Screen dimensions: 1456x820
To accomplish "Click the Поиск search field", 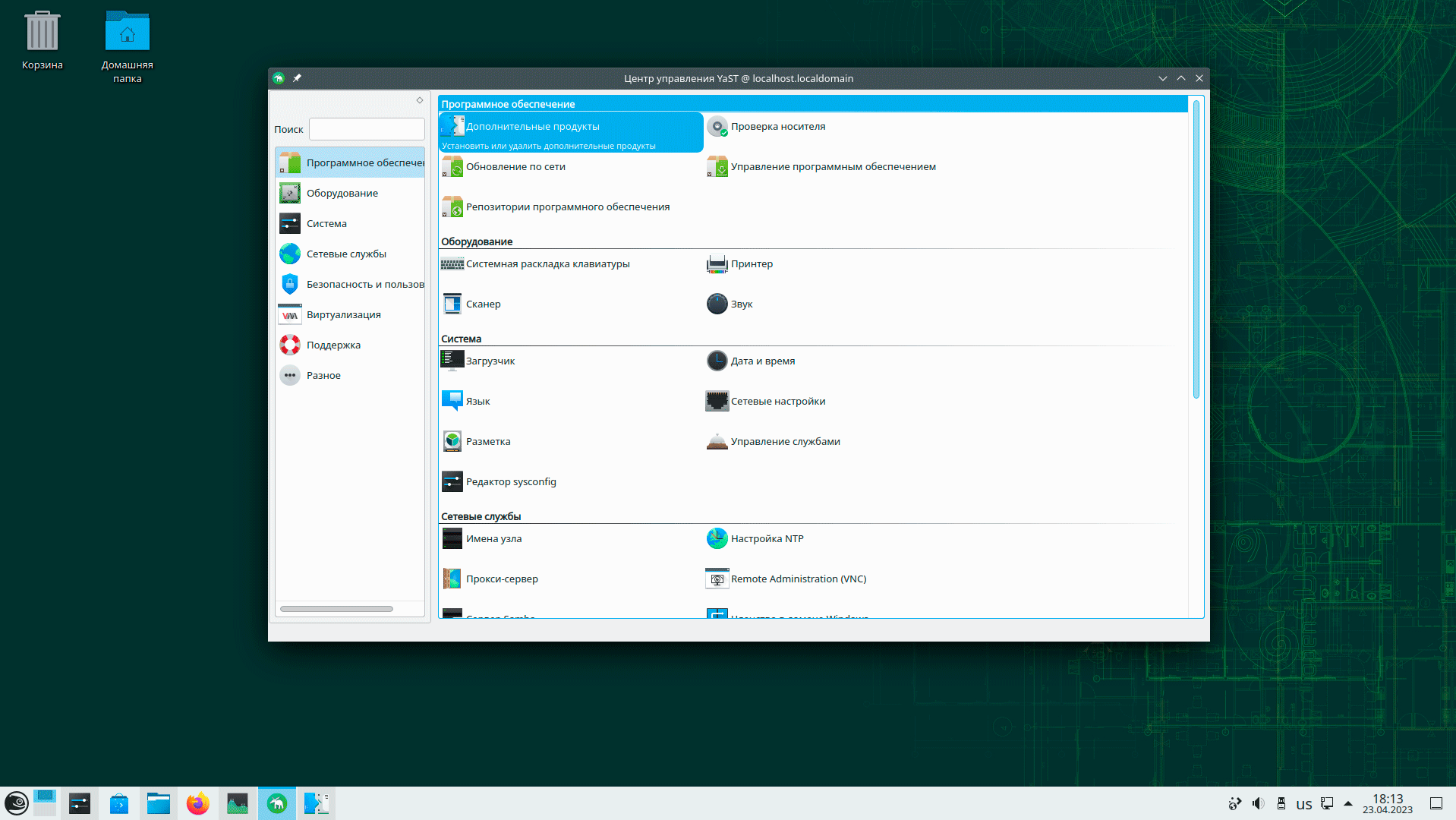I will pos(367,129).
